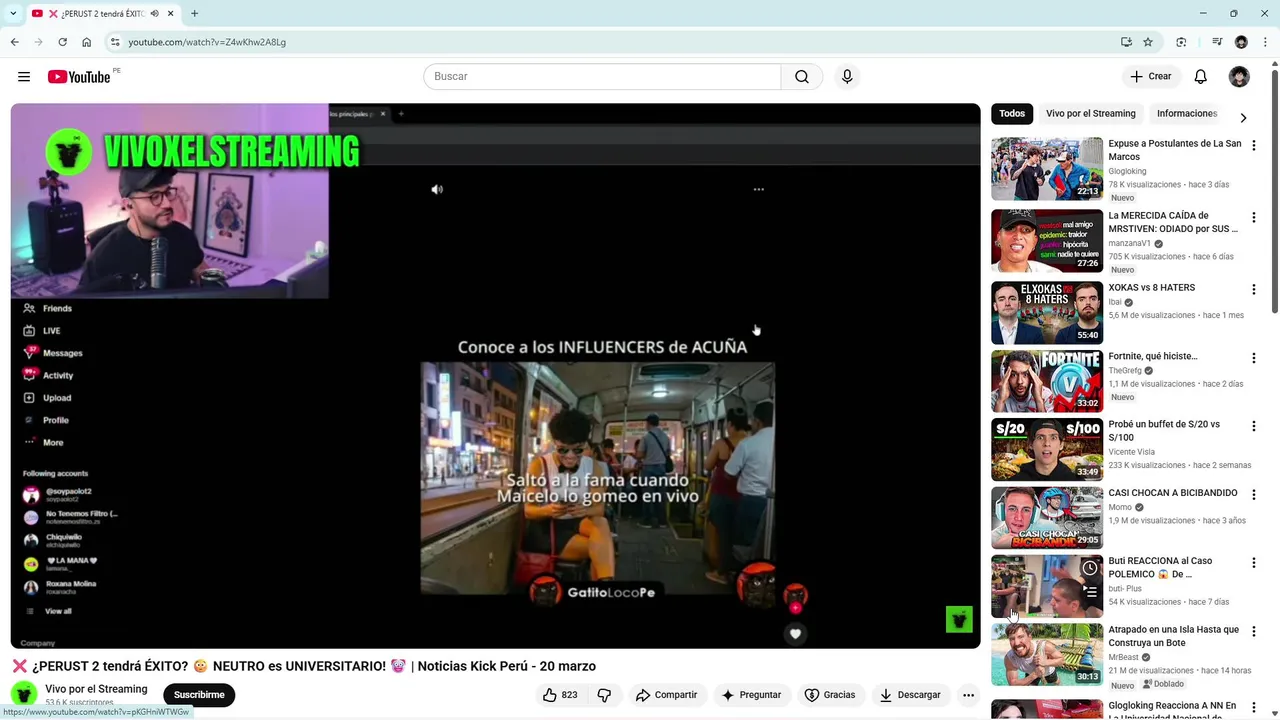The image size is (1280, 720).
Task: Open the Chrome three-dot menu
Action: pyautogui.click(x=1265, y=42)
